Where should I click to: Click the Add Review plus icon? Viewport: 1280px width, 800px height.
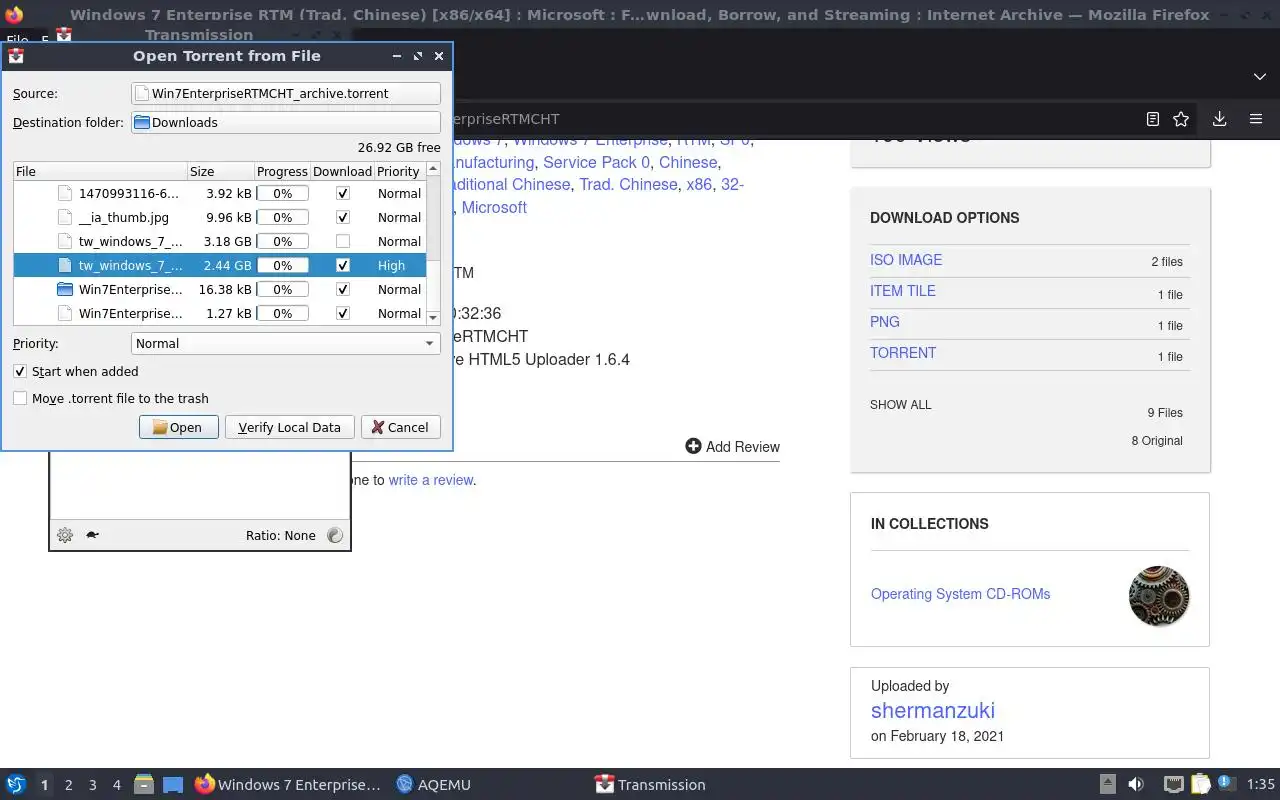[x=693, y=446]
